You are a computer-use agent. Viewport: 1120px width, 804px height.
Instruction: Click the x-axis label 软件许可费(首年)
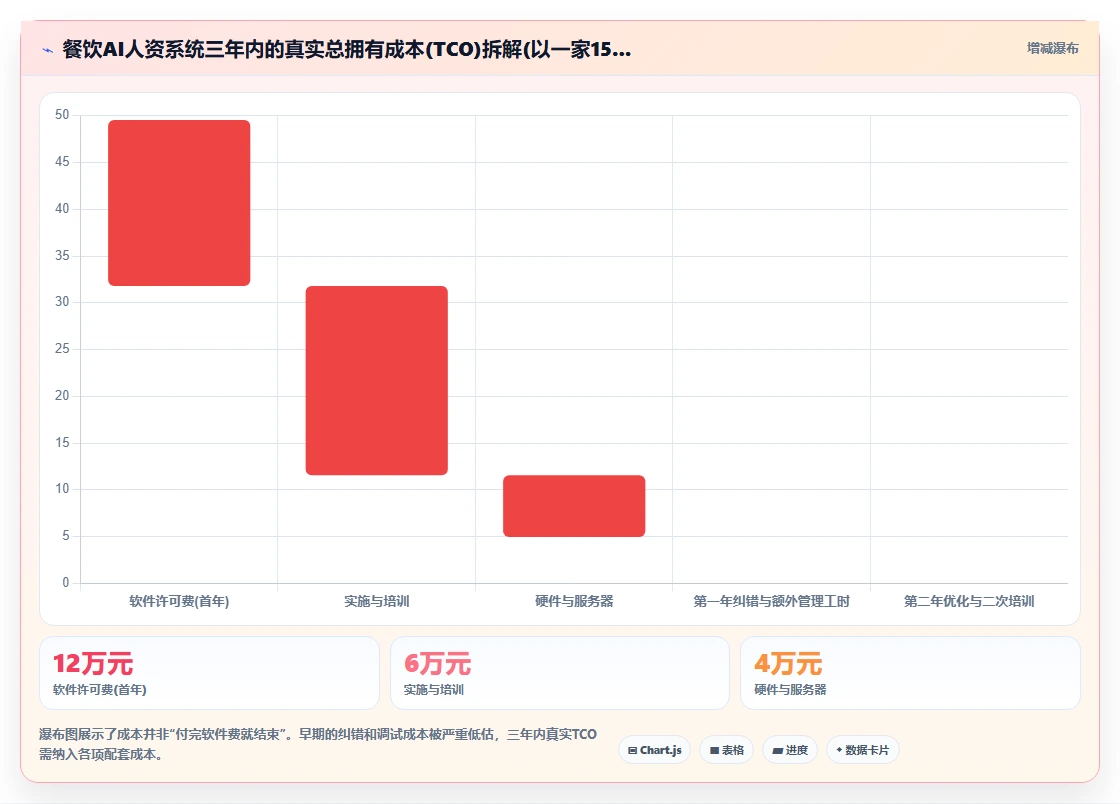pyautogui.click(x=179, y=601)
